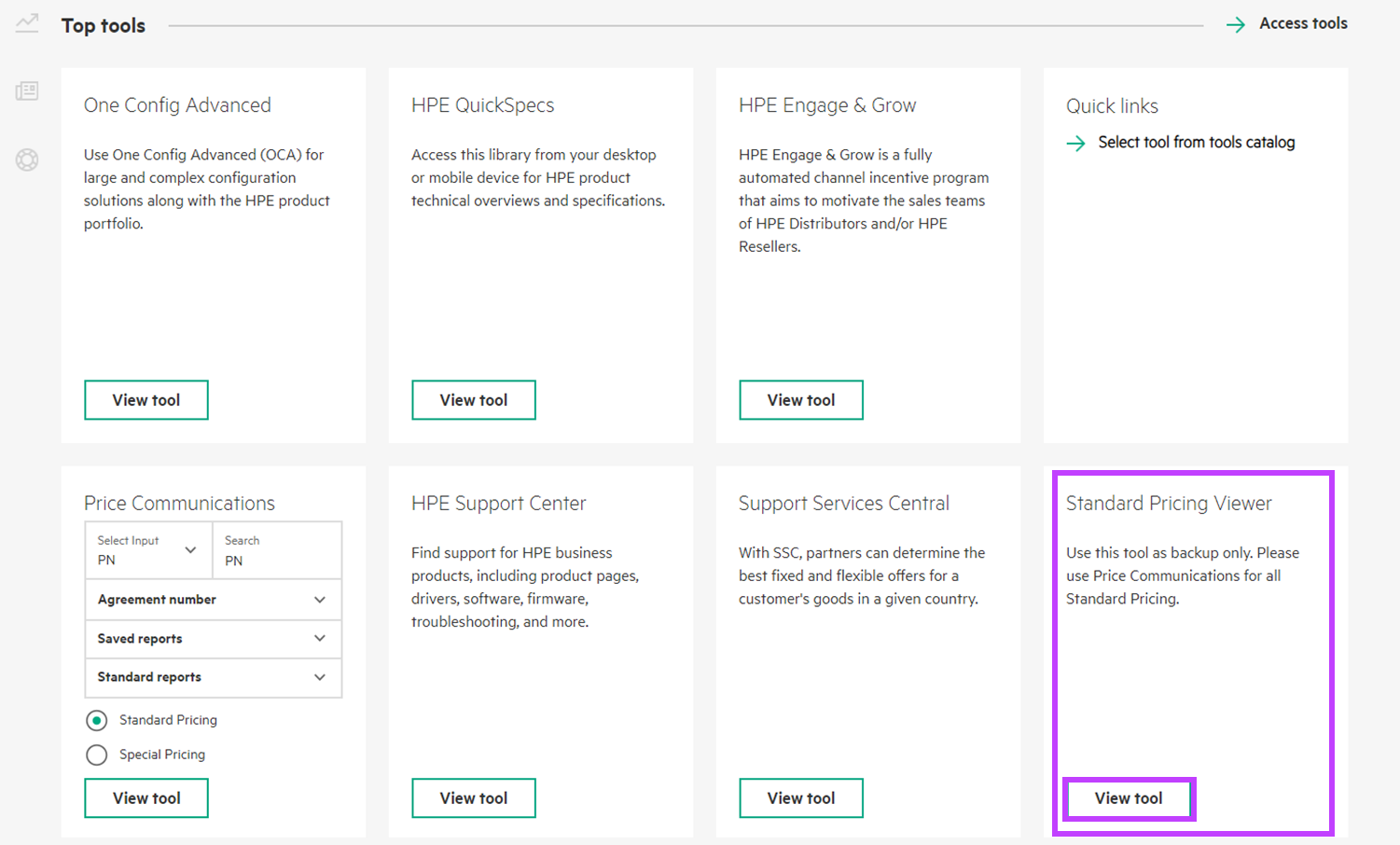View tool for Standard Pricing Viewer
This screenshot has width=1400, height=845.
tap(1129, 798)
